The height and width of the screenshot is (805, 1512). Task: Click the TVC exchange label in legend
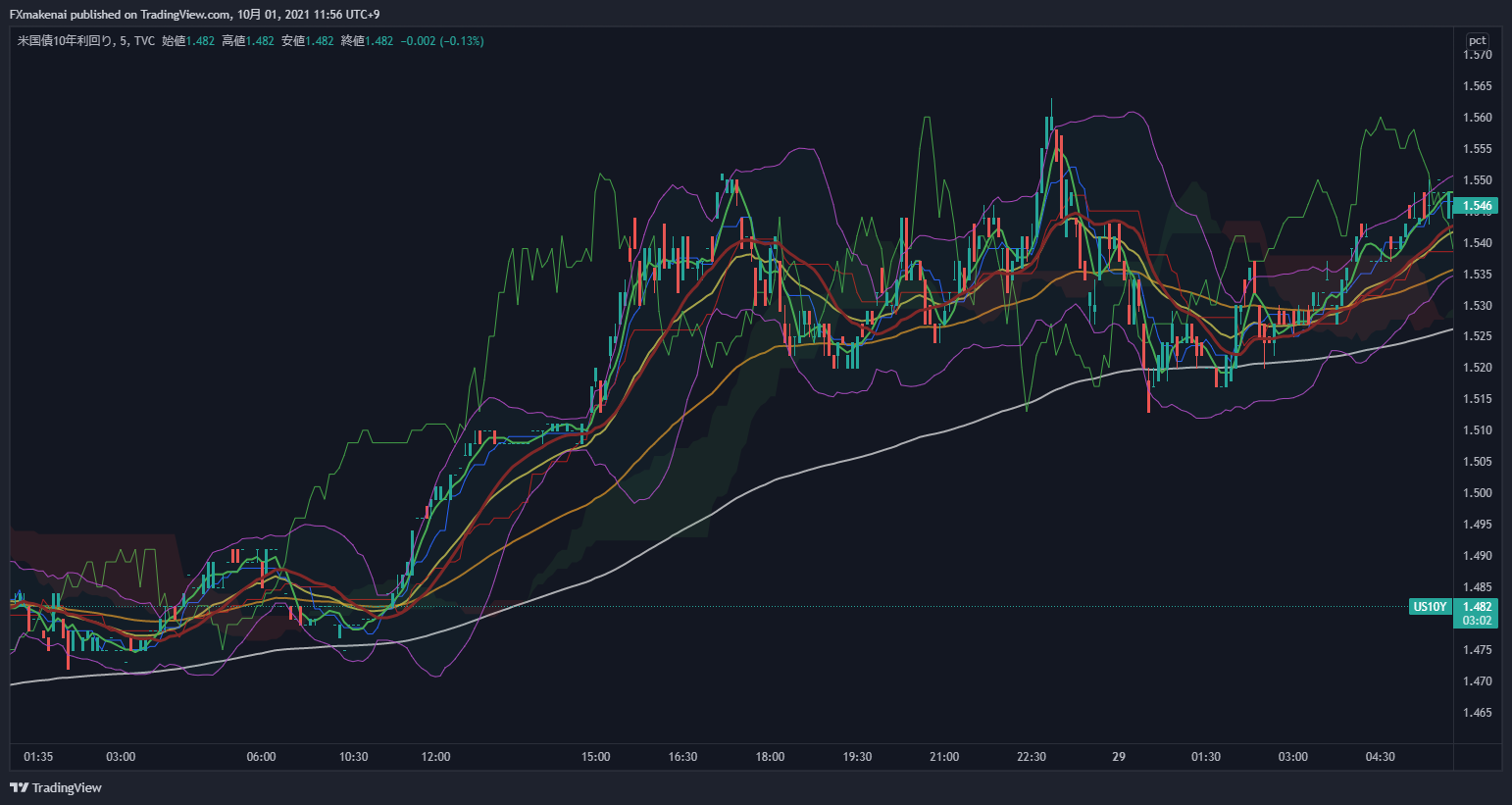point(144,41)
